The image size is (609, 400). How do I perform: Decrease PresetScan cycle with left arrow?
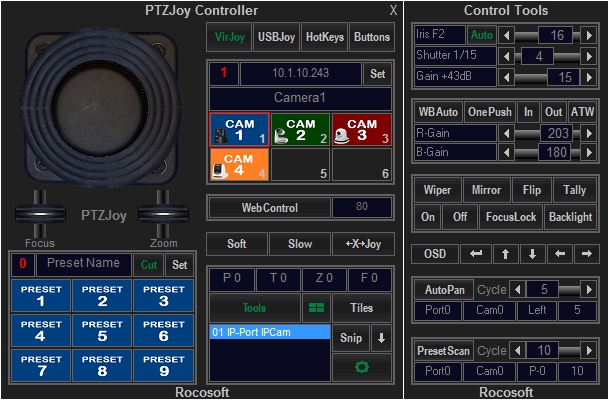[x=517, y=351]
